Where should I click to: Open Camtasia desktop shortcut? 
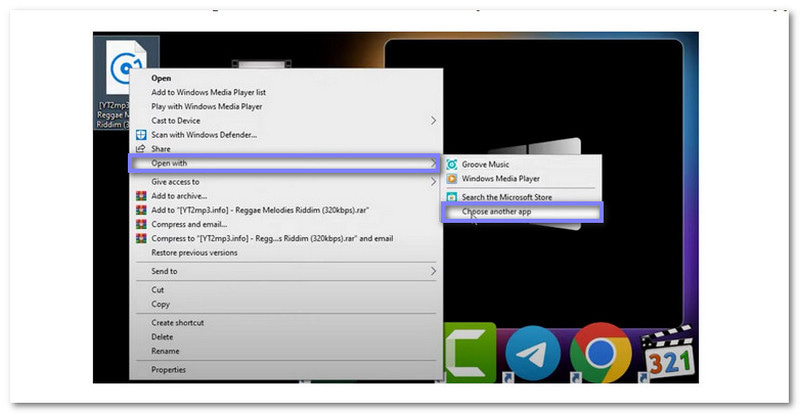click(470, 353)
